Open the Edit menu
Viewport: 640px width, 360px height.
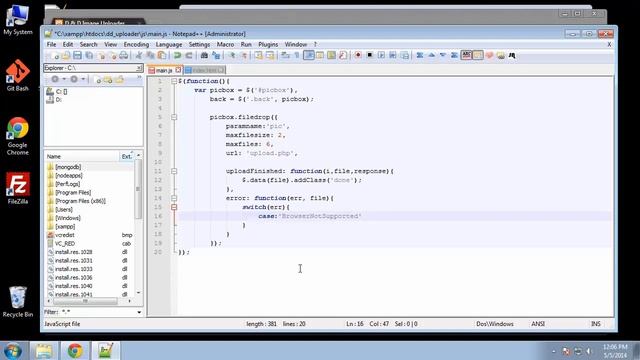point(68,44)
